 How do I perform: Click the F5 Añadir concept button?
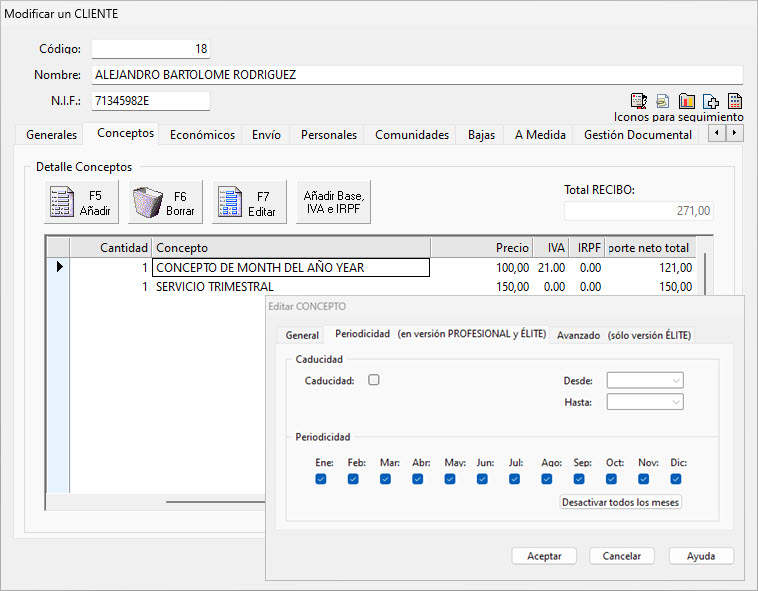click(x=81, y=202)
